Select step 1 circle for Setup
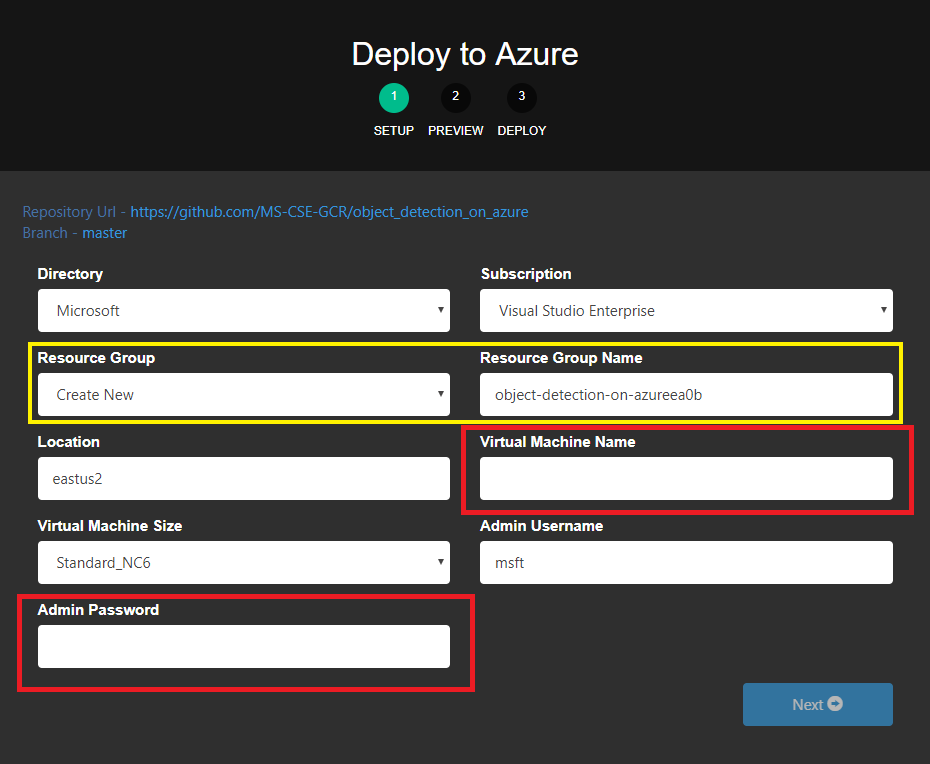 point(394,98)
